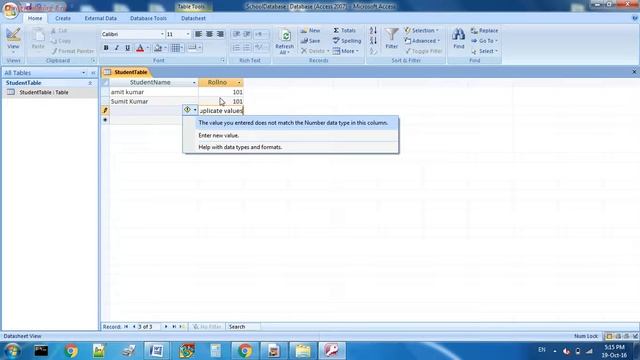This screenshot has width=640, height=360.
Task: Open the font color dropdown arrow
Action: coord(148,48)
